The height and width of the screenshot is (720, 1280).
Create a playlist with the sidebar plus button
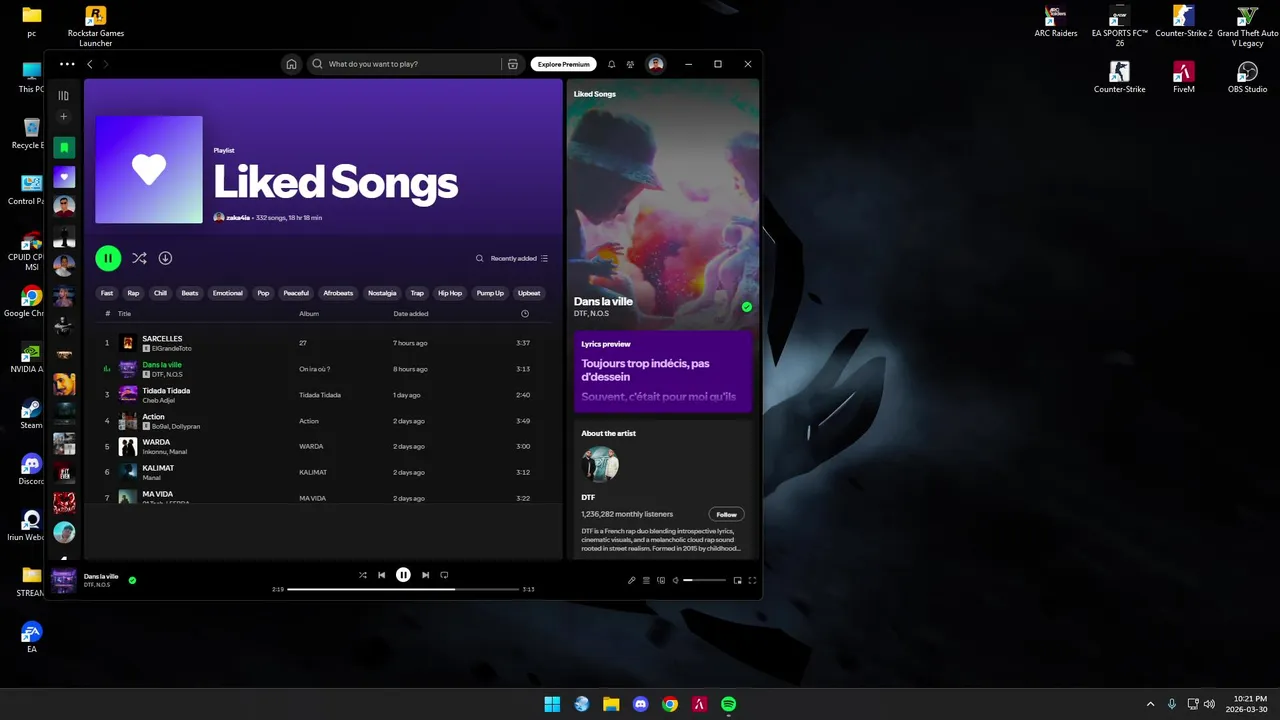tap(64, 117)
